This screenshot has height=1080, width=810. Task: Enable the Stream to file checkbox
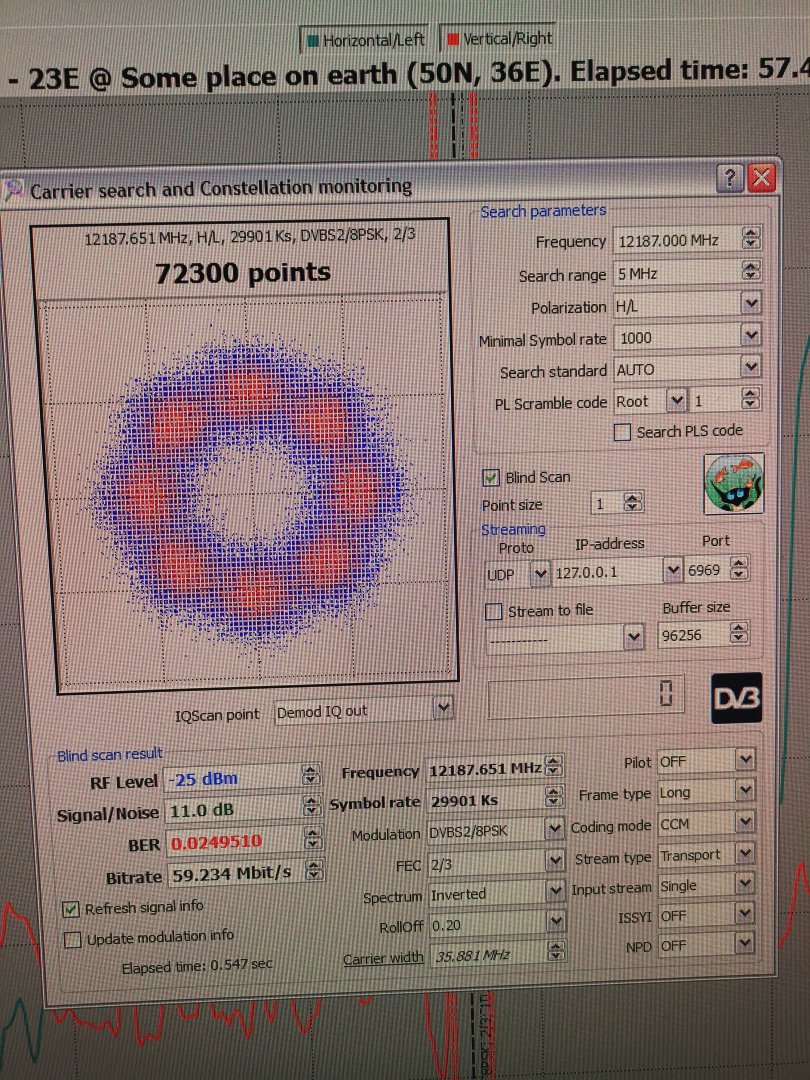coord(493,611)
